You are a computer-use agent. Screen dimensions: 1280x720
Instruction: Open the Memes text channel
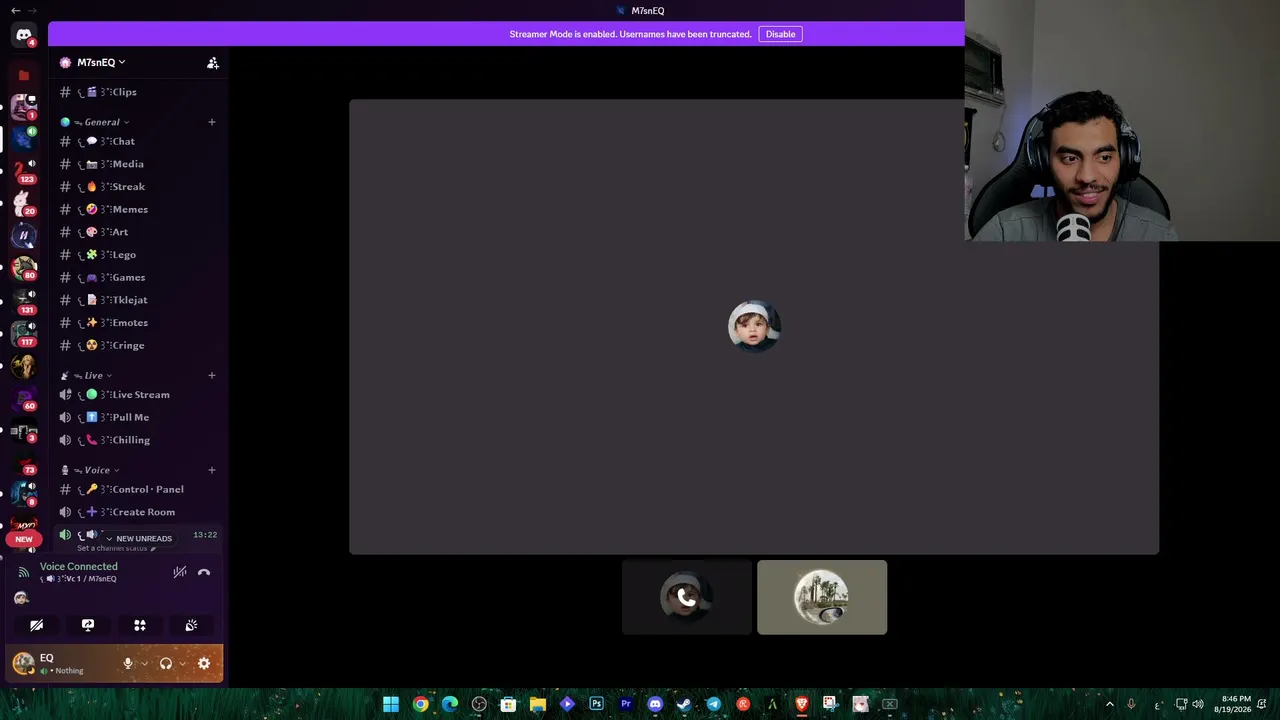click(138, 209)
